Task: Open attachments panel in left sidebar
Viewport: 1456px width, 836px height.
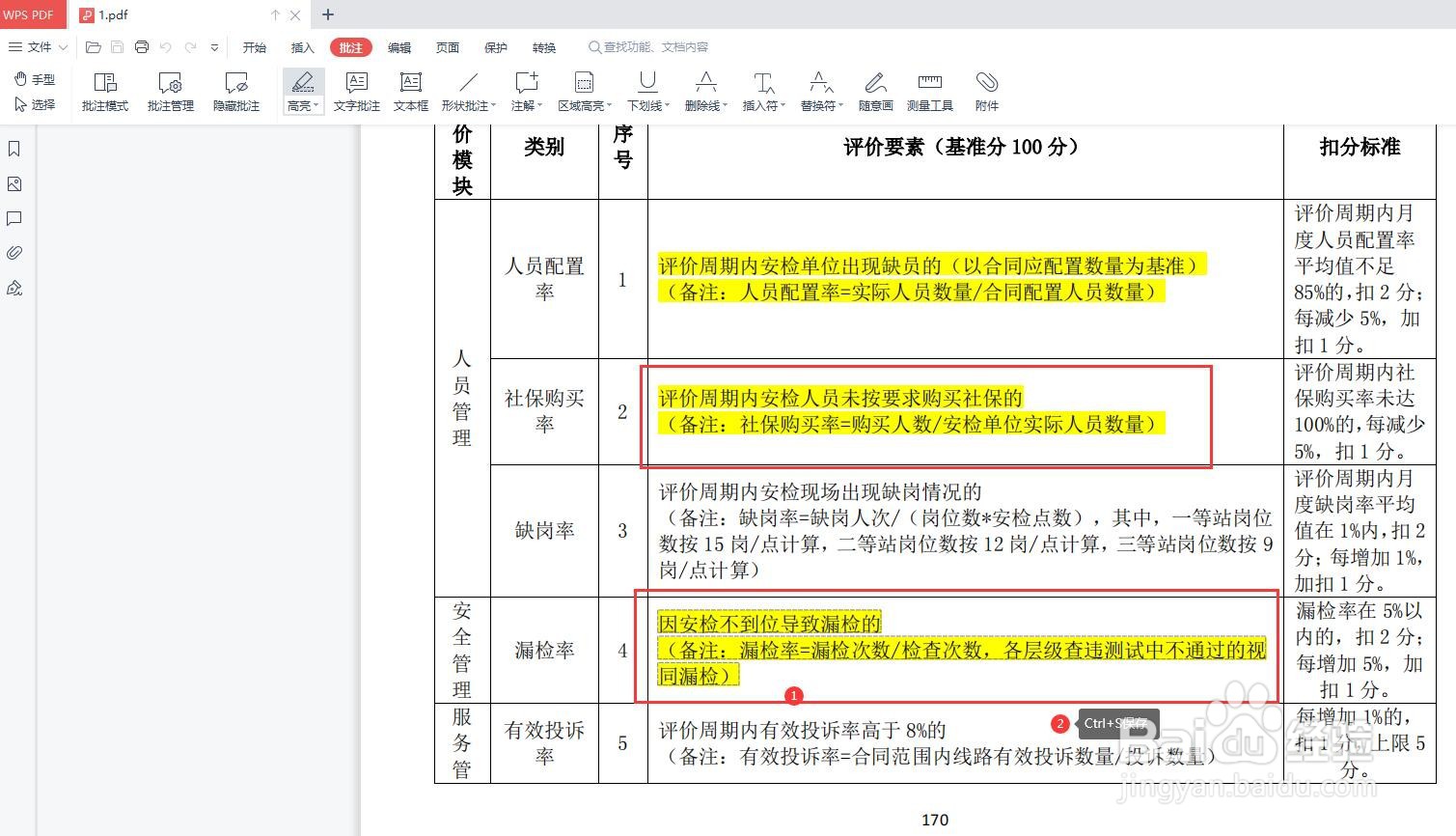Action: pos(14,253)
